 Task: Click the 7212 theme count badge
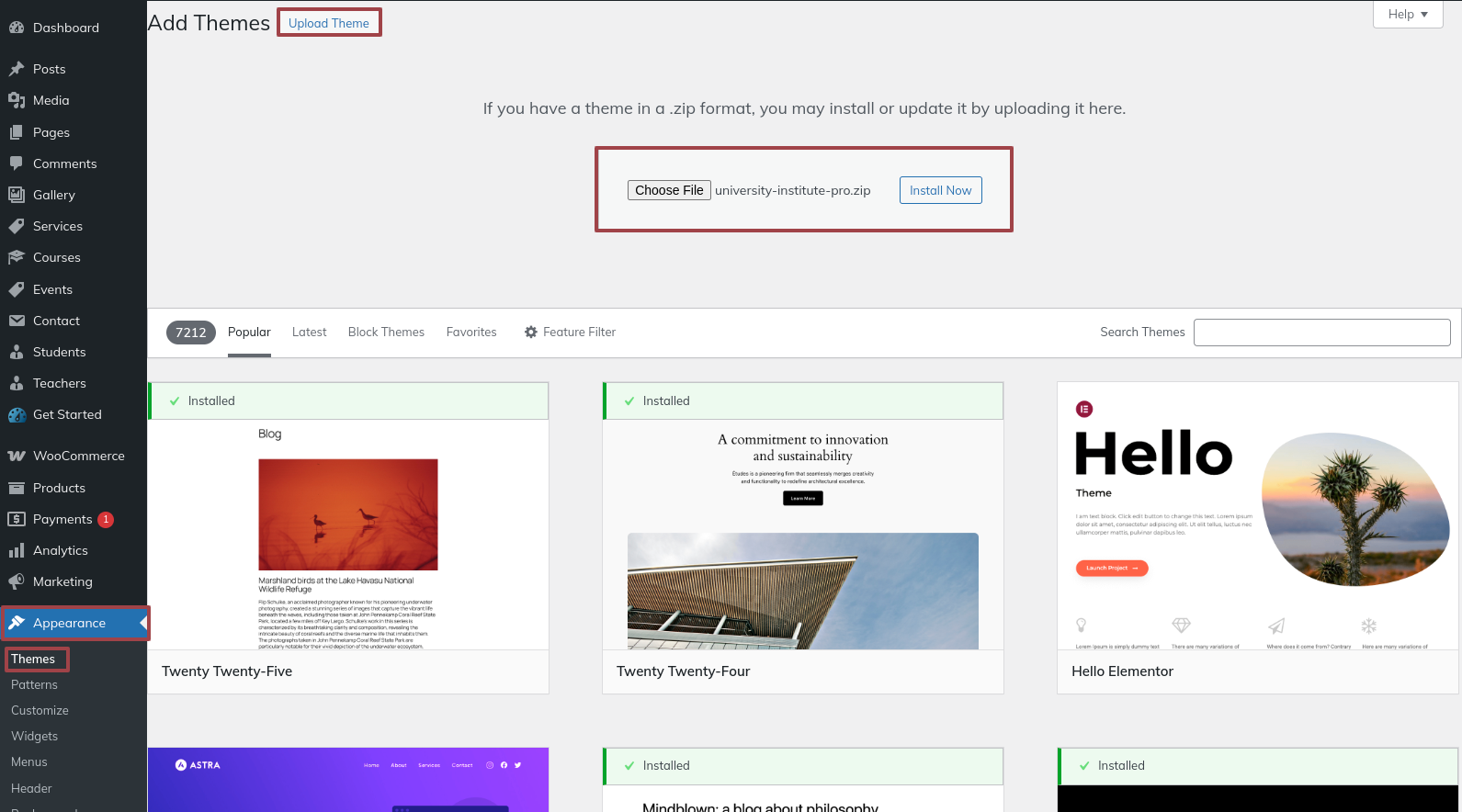tap(191, 333)
